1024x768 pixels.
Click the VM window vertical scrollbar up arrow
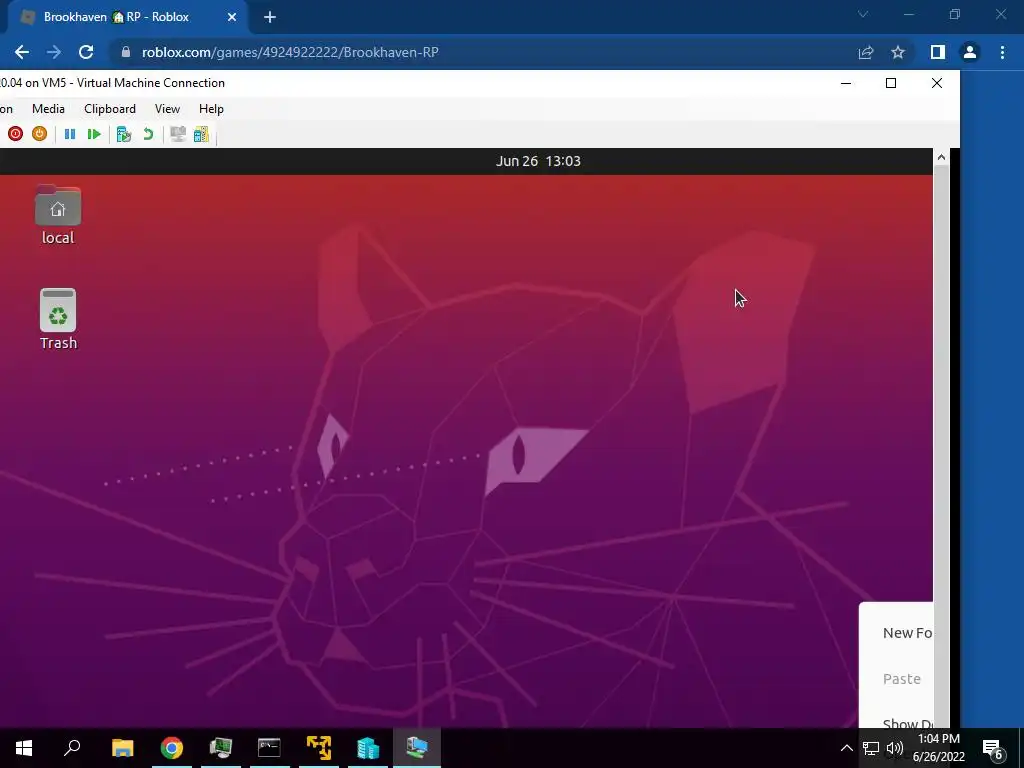[941, 157]
